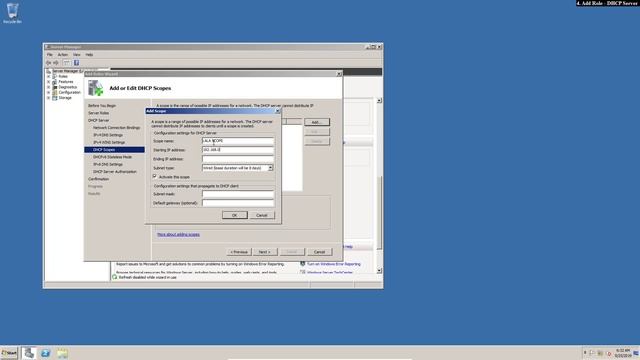
Task: Click Server Manager scrollbar down arrow
Action: click(x=379, y=271)
